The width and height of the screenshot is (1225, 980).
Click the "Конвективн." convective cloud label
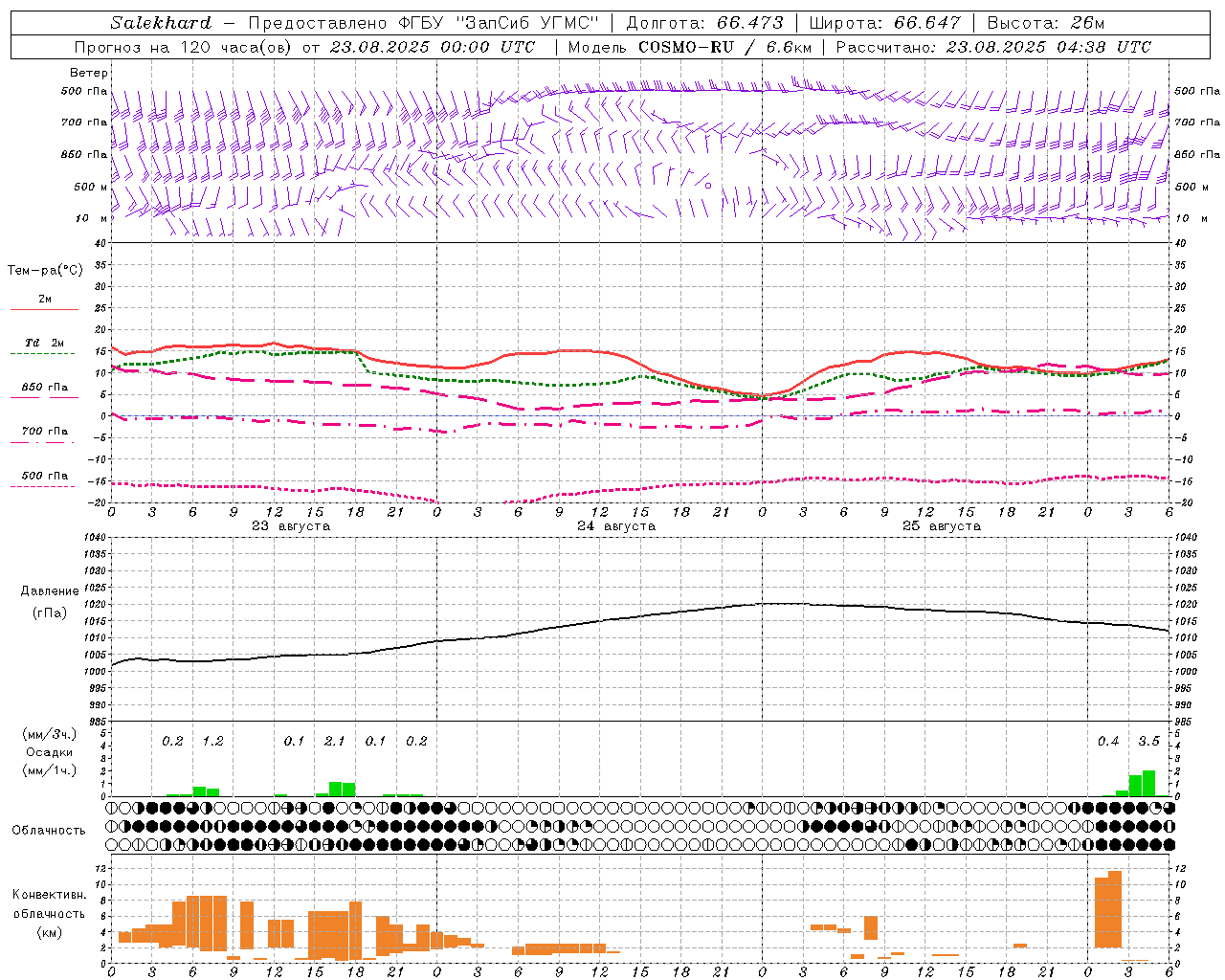[x=49, y=895]
